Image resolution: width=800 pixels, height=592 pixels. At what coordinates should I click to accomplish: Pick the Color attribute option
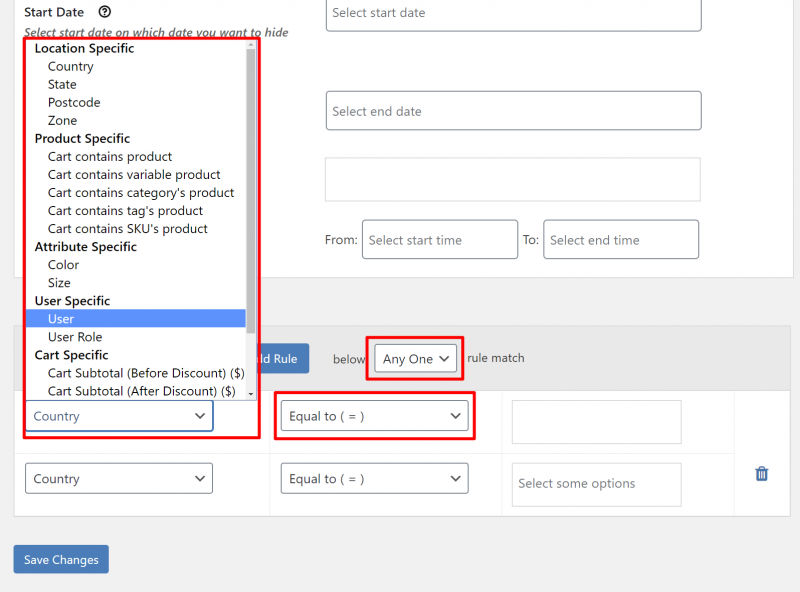(x=136, y=265)
